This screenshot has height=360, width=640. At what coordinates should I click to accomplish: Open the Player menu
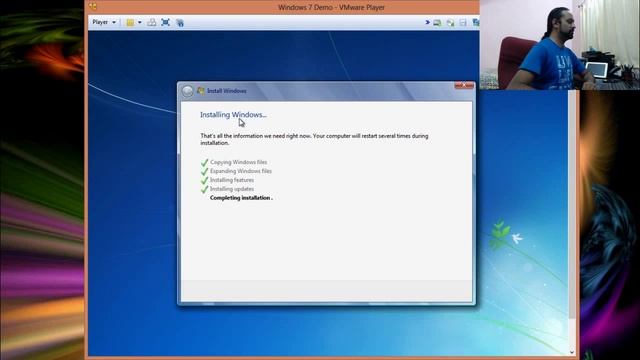coord(104,22)
